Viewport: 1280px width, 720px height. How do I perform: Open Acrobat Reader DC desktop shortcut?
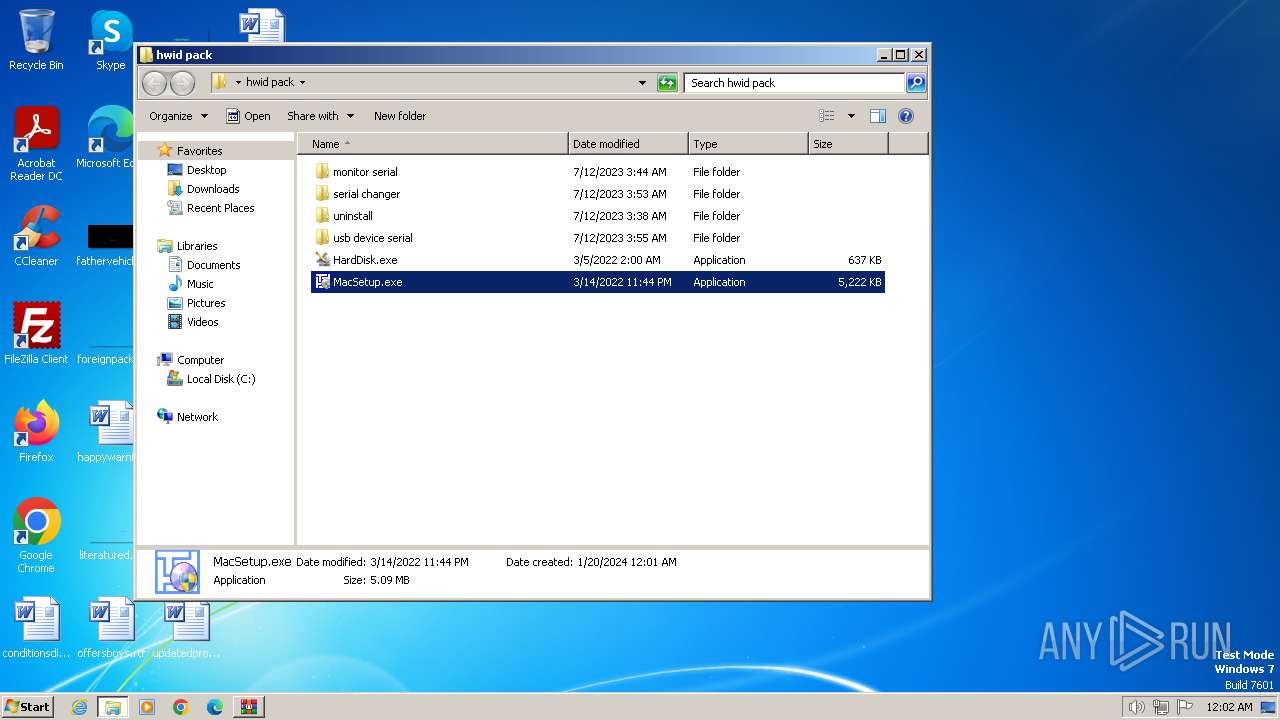pos(36,143)
